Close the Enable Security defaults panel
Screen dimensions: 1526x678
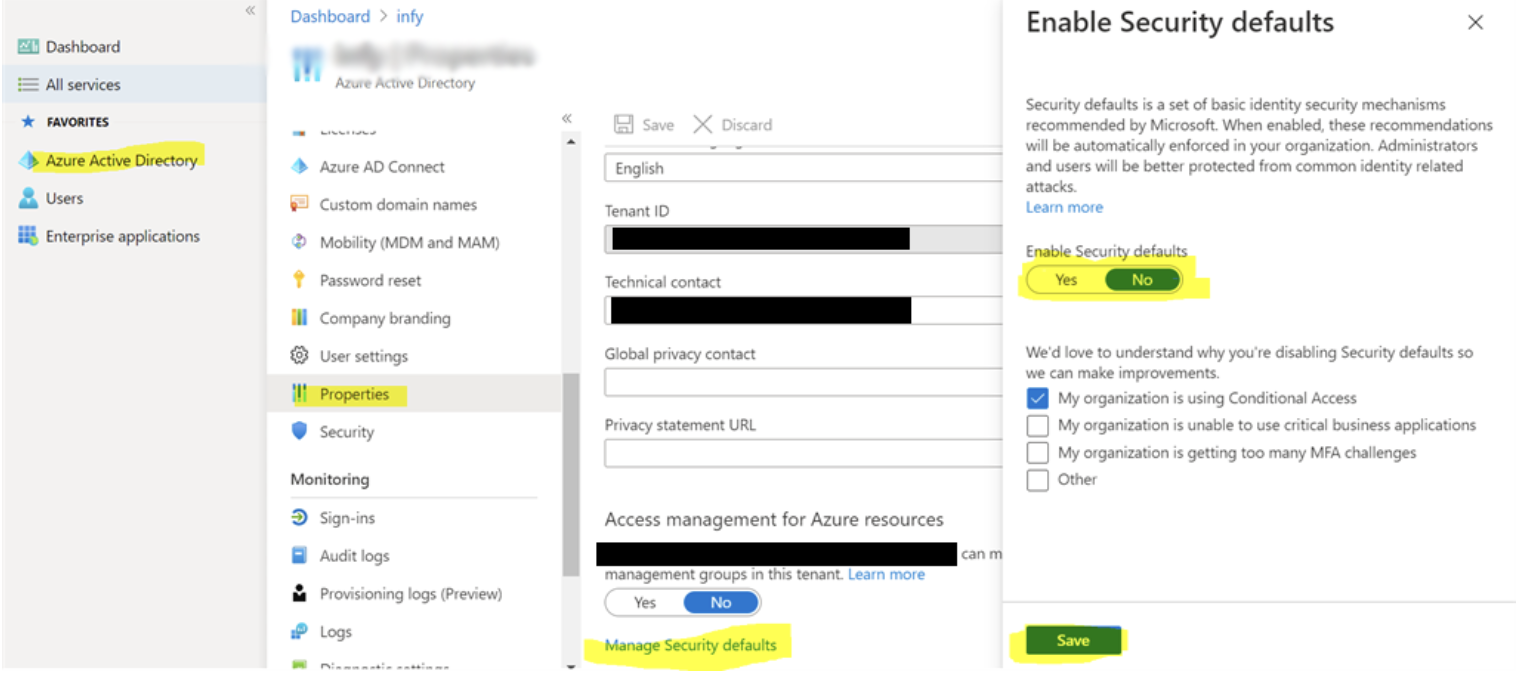(x=1475, y=22)
